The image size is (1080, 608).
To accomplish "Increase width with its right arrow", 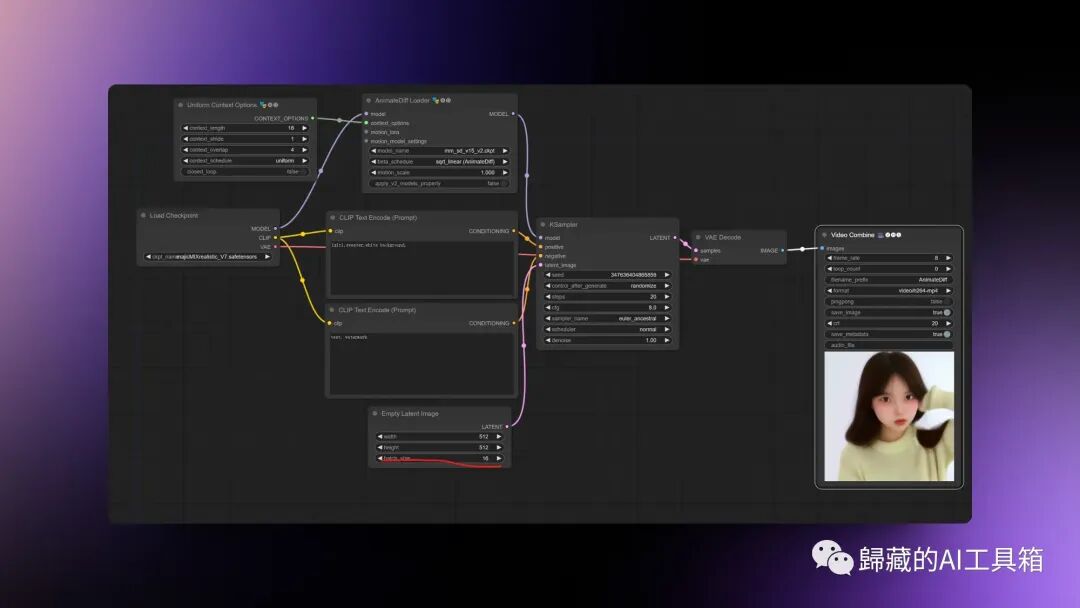I will 499,437.
